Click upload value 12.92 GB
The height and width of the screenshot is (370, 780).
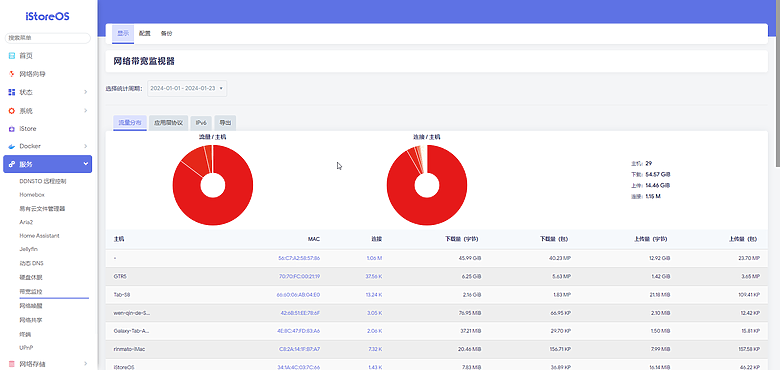click(x=659, y=258)
